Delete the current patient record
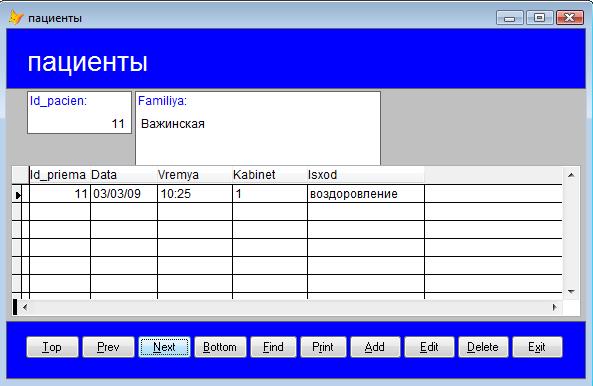This screenshot has height=386, width=593. pyautogui.click(x=483, y=347)
